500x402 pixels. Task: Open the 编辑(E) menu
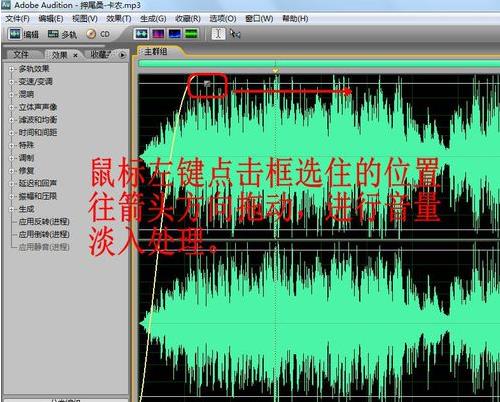point(51,19)
